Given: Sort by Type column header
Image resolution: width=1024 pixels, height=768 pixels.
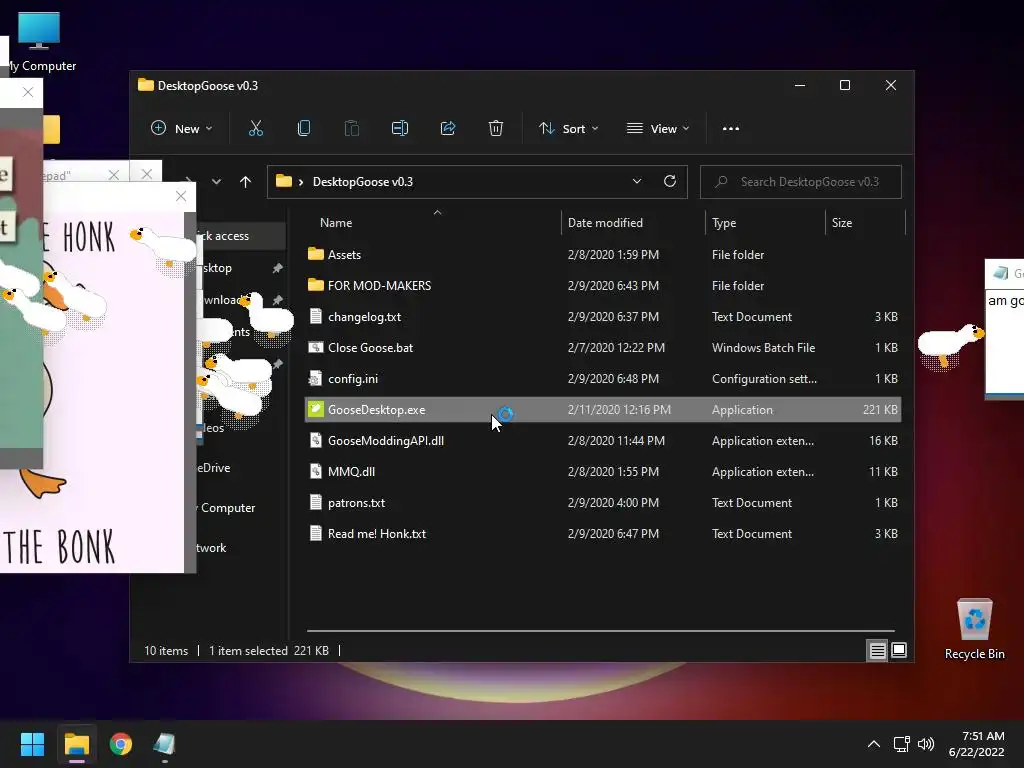Looking at the screenshot, I should 724,223.
